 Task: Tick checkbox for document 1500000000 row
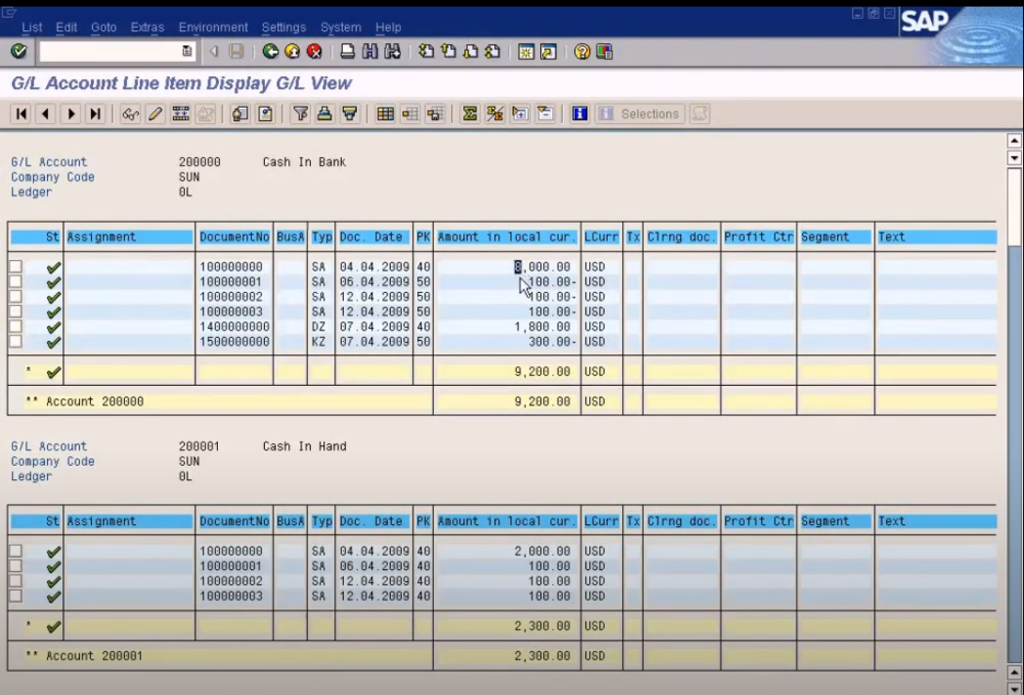tap(16, 342)
